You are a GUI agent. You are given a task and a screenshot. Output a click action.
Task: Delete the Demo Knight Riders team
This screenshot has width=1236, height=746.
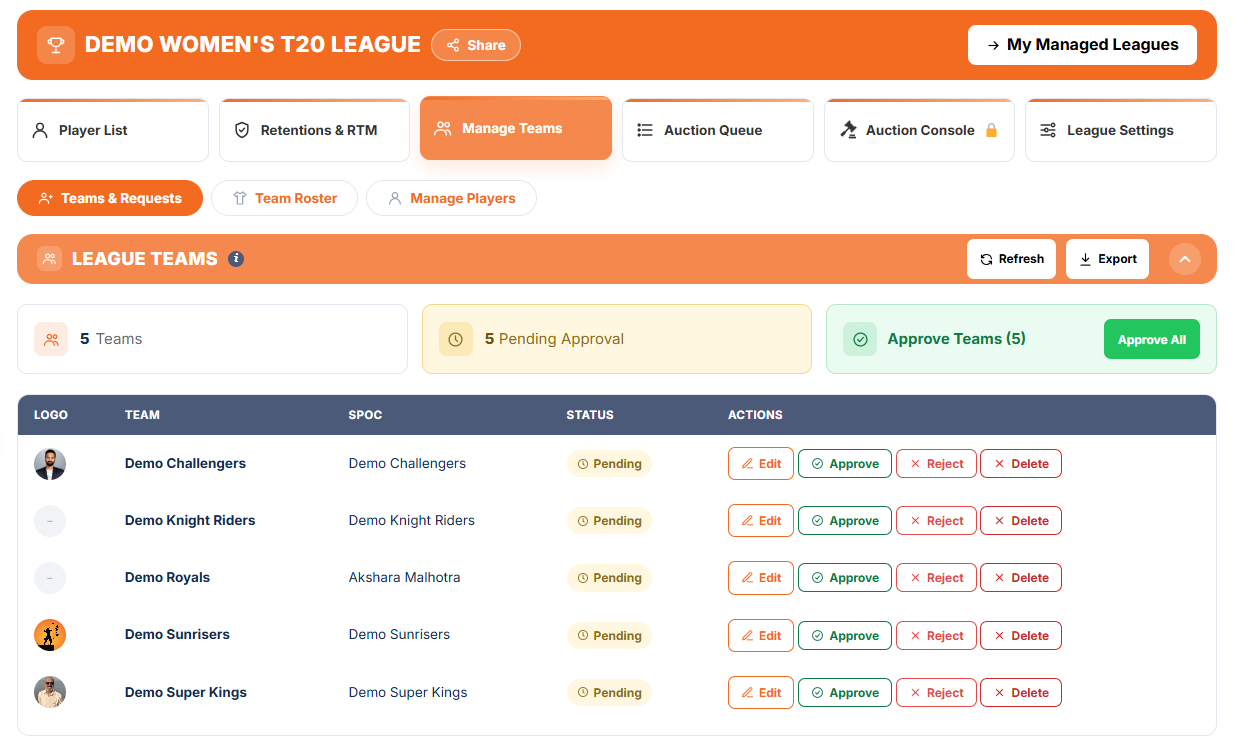[x=1021, y=521]
